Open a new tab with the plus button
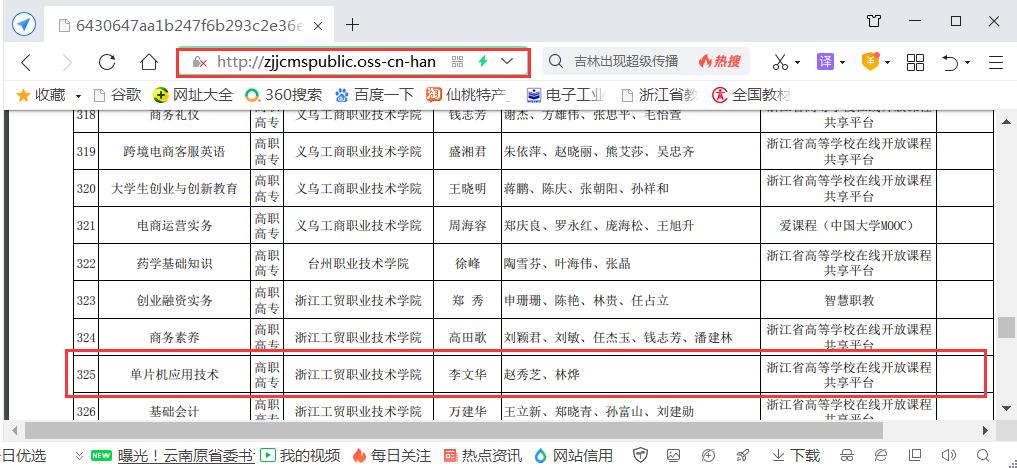Screen dimensions: 1017x468 [x=352, y=25]
